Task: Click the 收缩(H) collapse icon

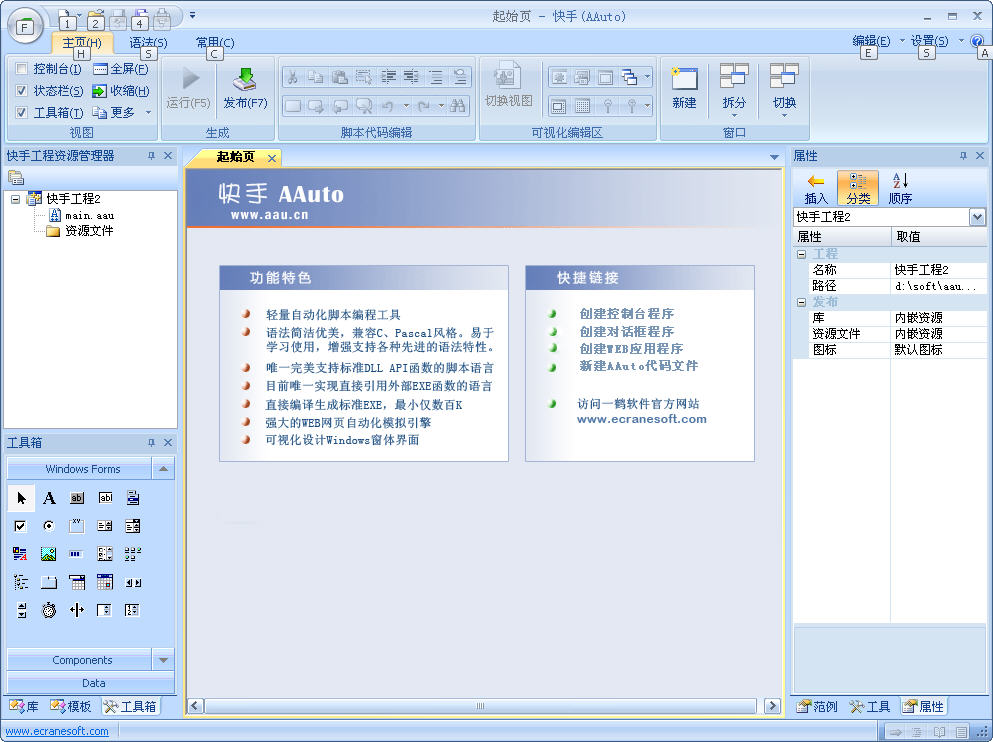Action: 99,91
